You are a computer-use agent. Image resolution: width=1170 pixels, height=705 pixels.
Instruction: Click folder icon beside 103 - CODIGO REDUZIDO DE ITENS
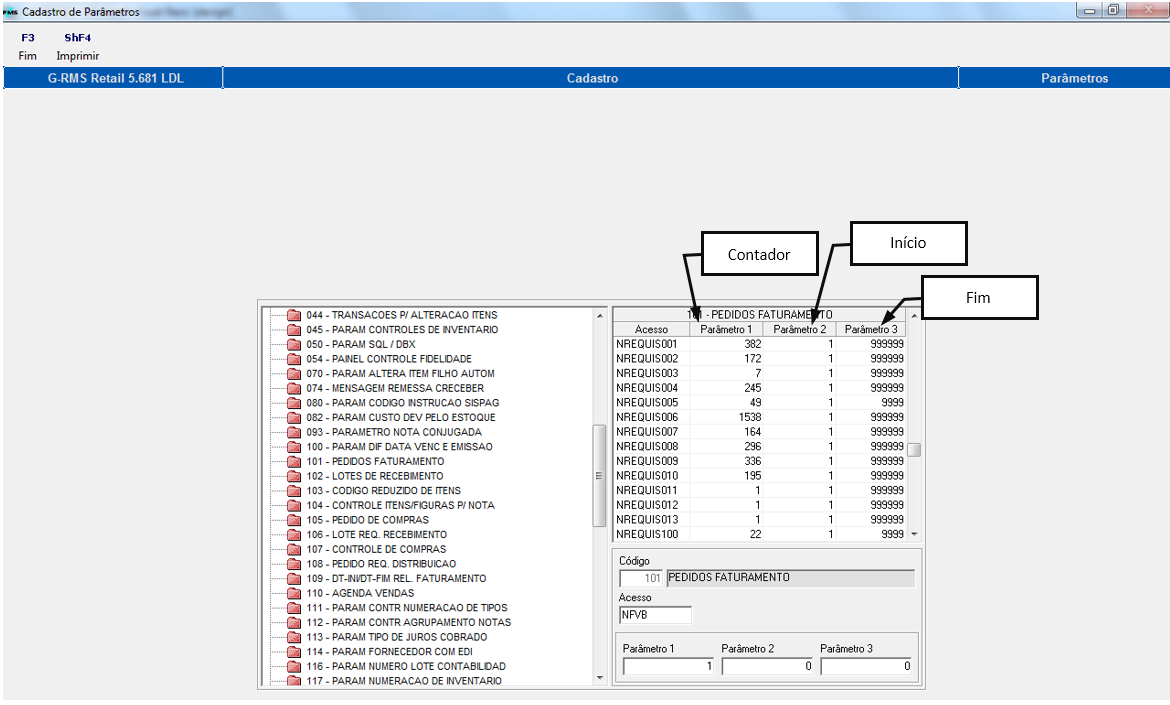click(294, 491)
